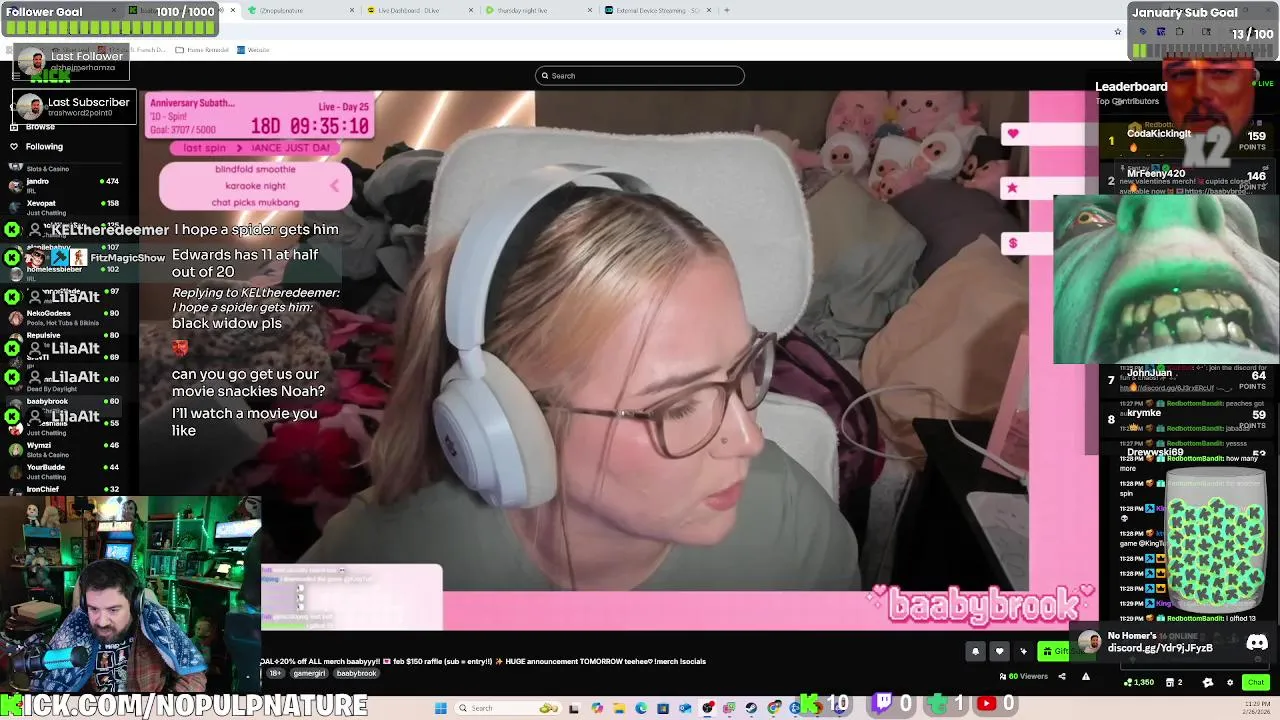Screen dimensions: 1280x720
Task: Close the Live Dashboard DLive tab
Action: [469, 10]
